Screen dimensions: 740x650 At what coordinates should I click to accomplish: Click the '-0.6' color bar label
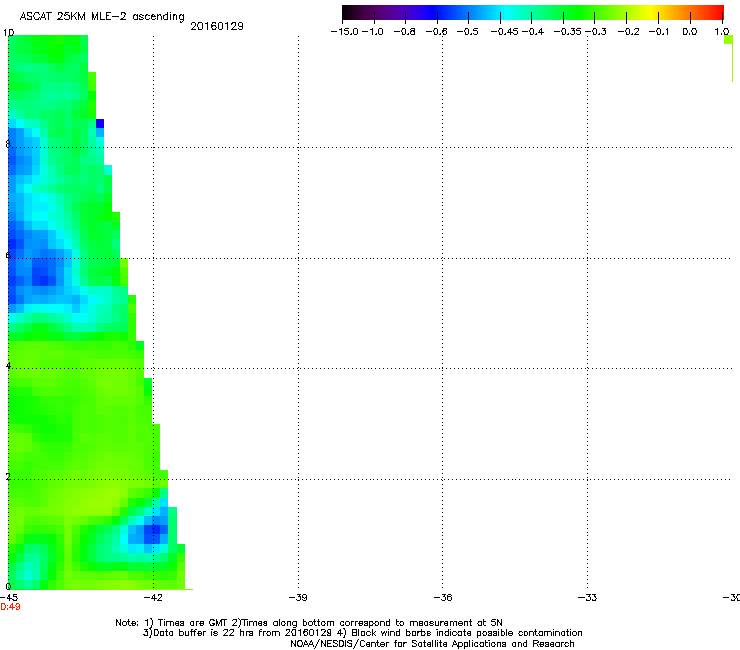pos(437,32)
